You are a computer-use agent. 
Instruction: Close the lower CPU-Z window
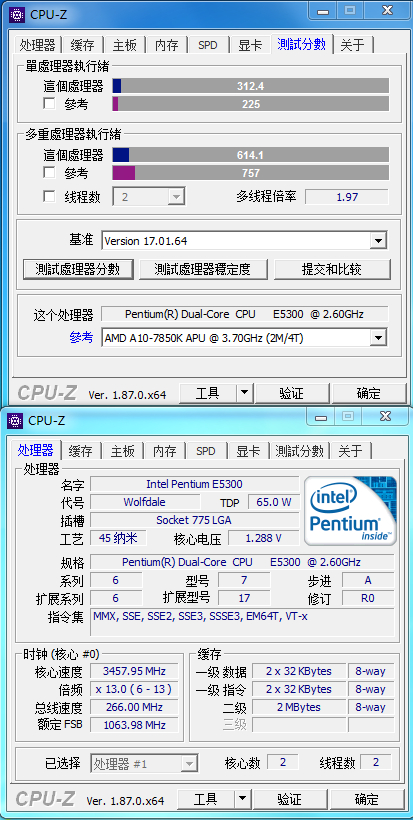pyautogui.click(x=386, y=416)
